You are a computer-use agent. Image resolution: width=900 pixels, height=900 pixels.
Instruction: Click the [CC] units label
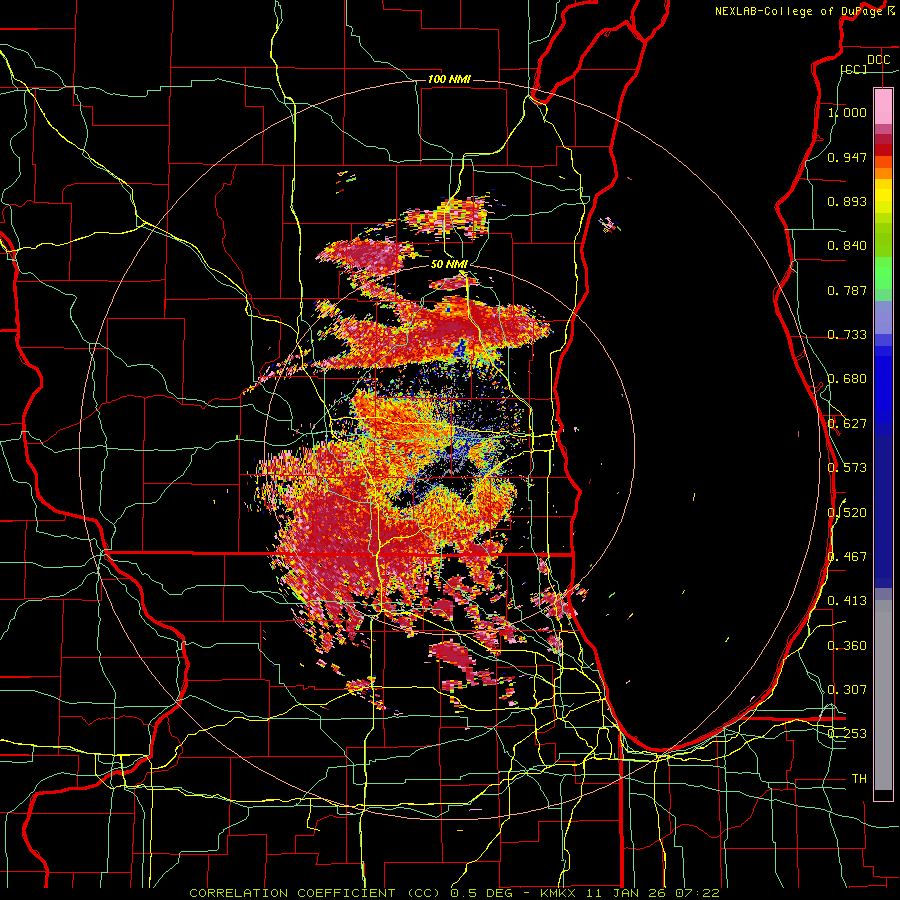(x=854, y=69)
